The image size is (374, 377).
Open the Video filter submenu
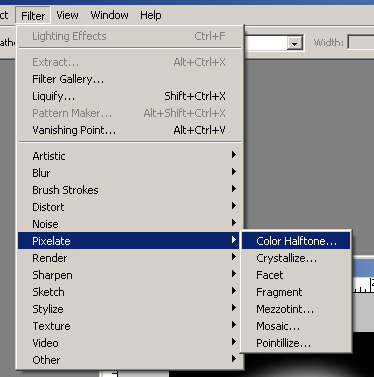[130, 343]
